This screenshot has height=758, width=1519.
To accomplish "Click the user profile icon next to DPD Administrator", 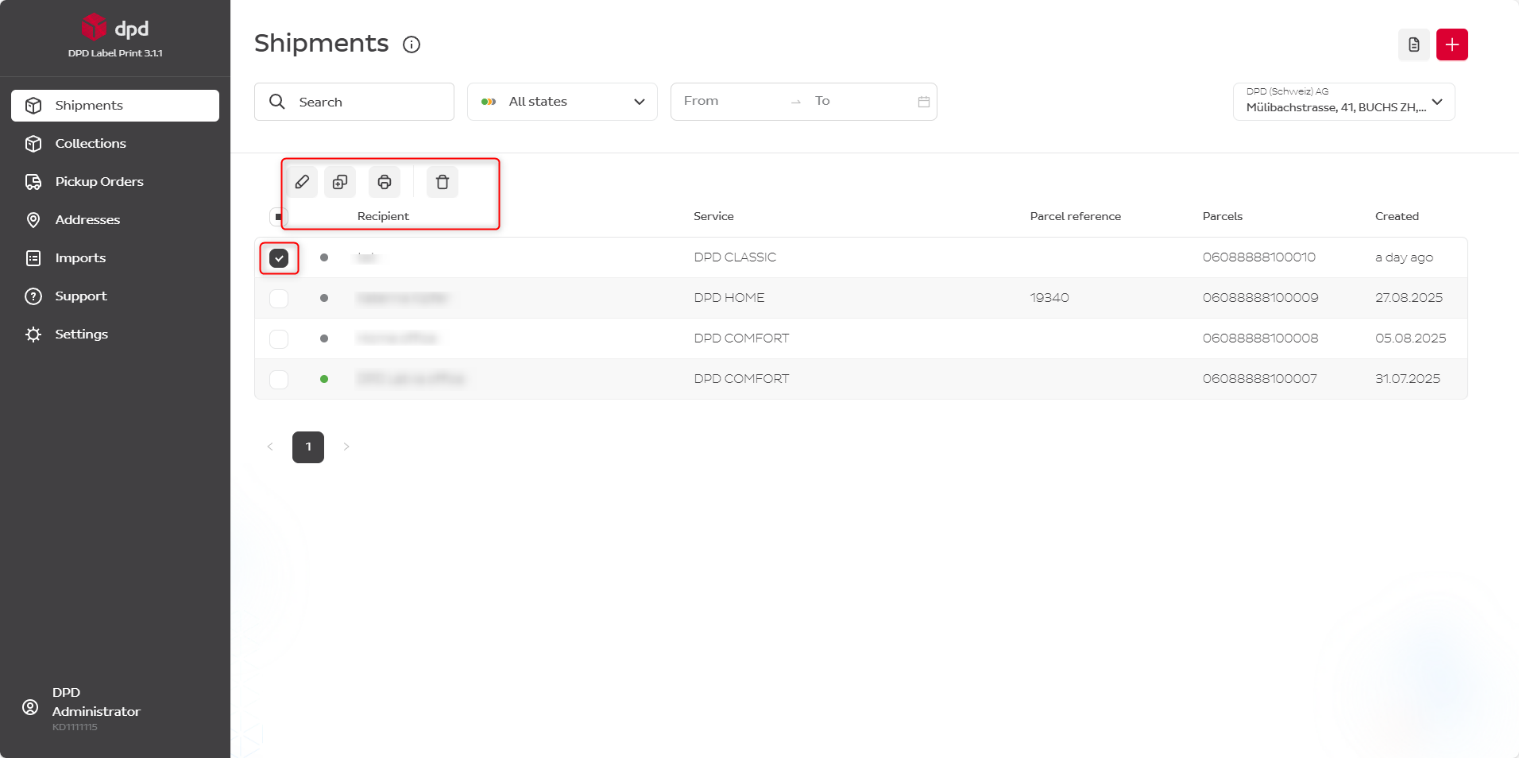I will pyautogui.click(x=30, y=707).
